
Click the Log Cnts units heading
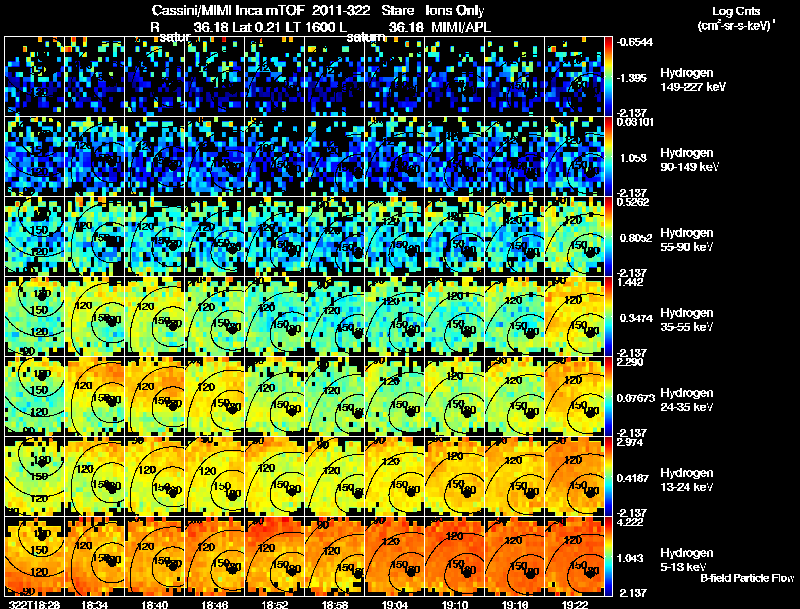[x=736, y=18]
